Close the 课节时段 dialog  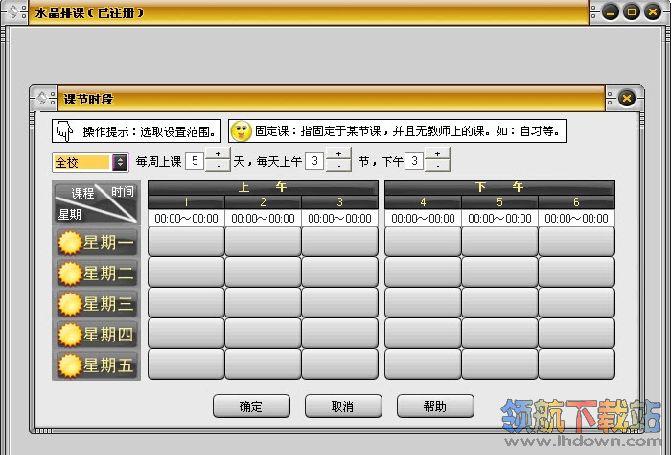pyautogui.click(x=627, y=99)
